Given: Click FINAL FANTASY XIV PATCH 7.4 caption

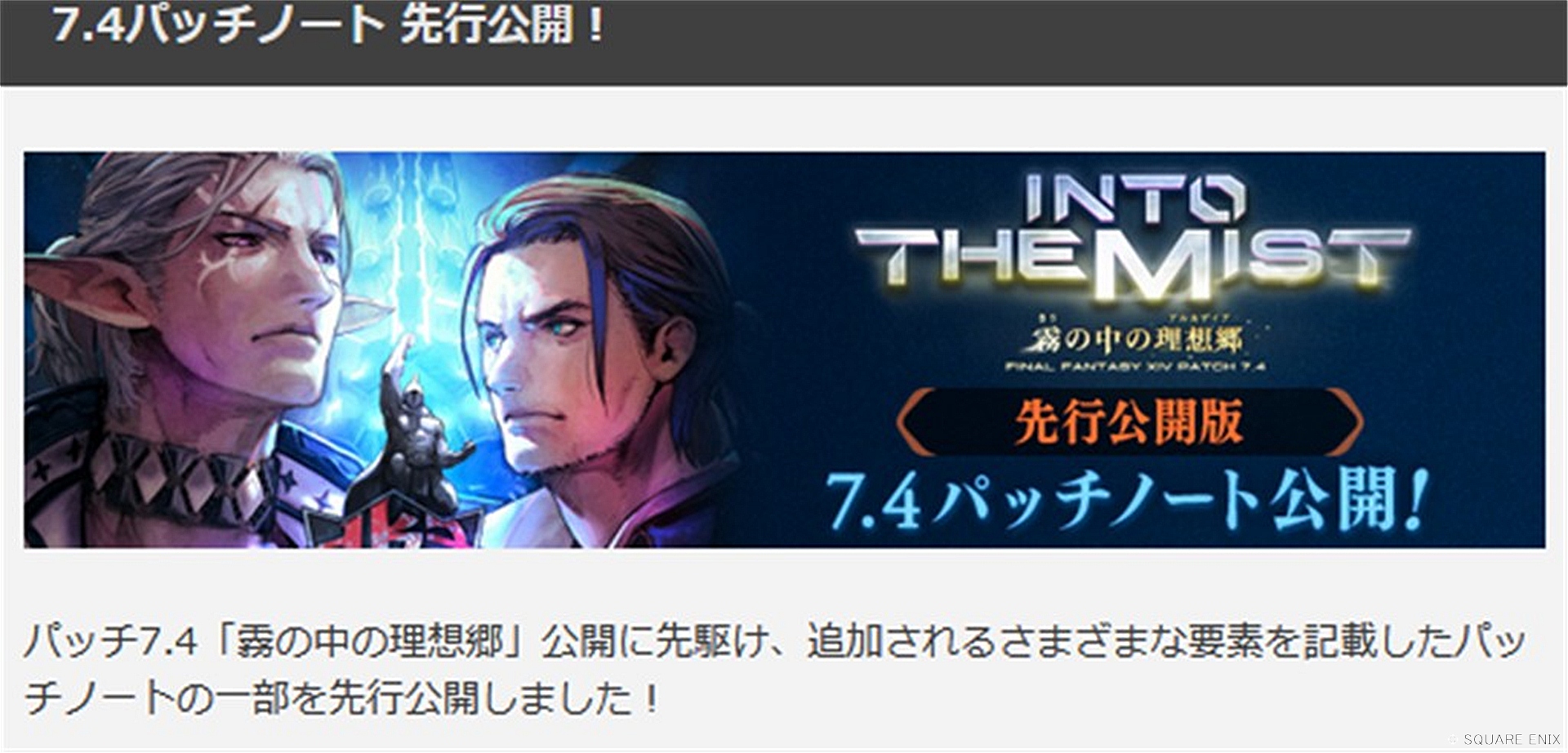Looking at the screenshot, I should click(1135, 368).
